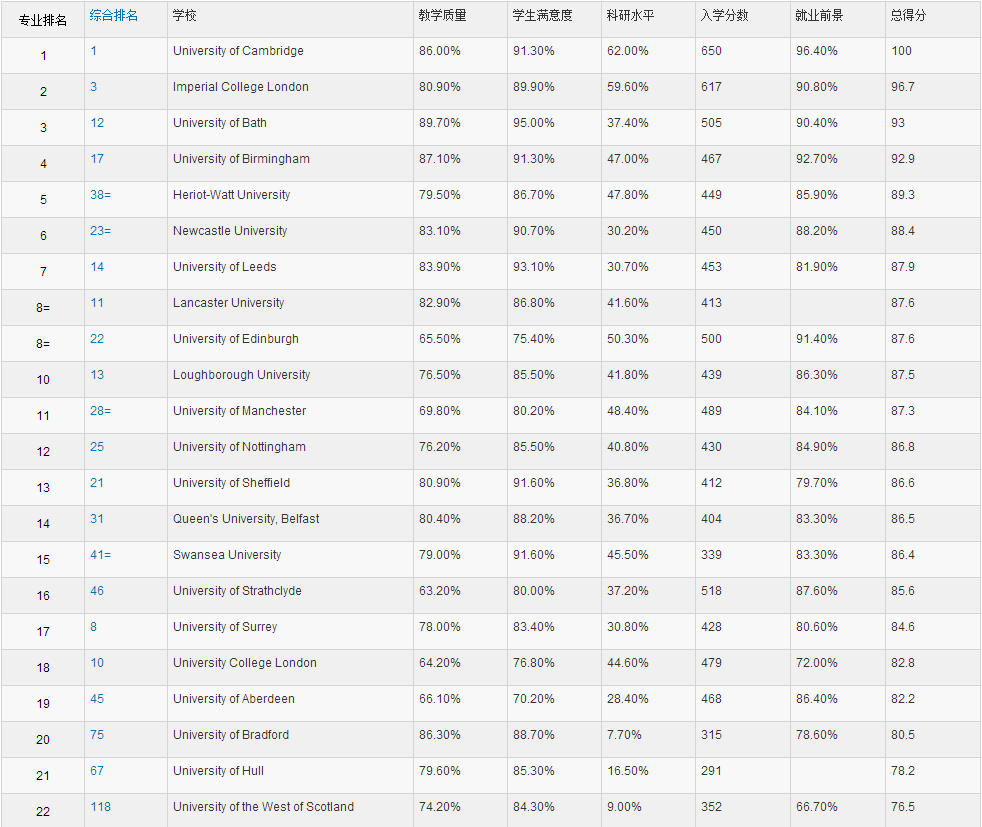
Task: Click rank 75 link for University of Bradford
Action: tap(97, 735)
